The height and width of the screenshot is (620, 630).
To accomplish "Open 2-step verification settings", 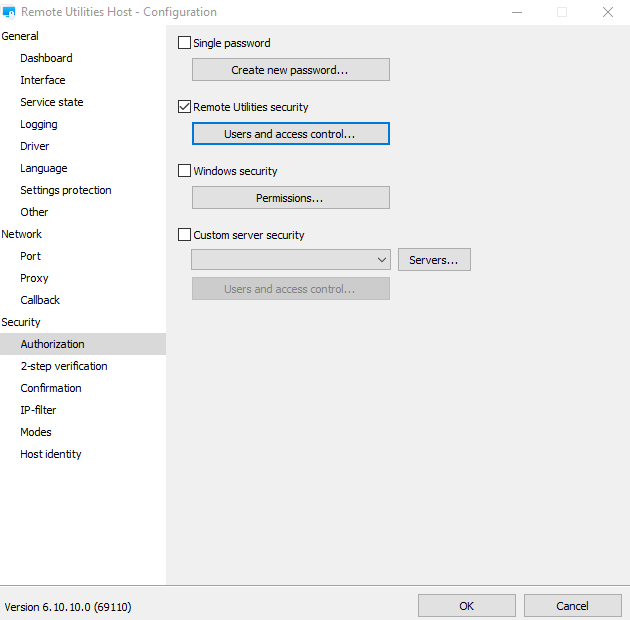I will 64,366.
